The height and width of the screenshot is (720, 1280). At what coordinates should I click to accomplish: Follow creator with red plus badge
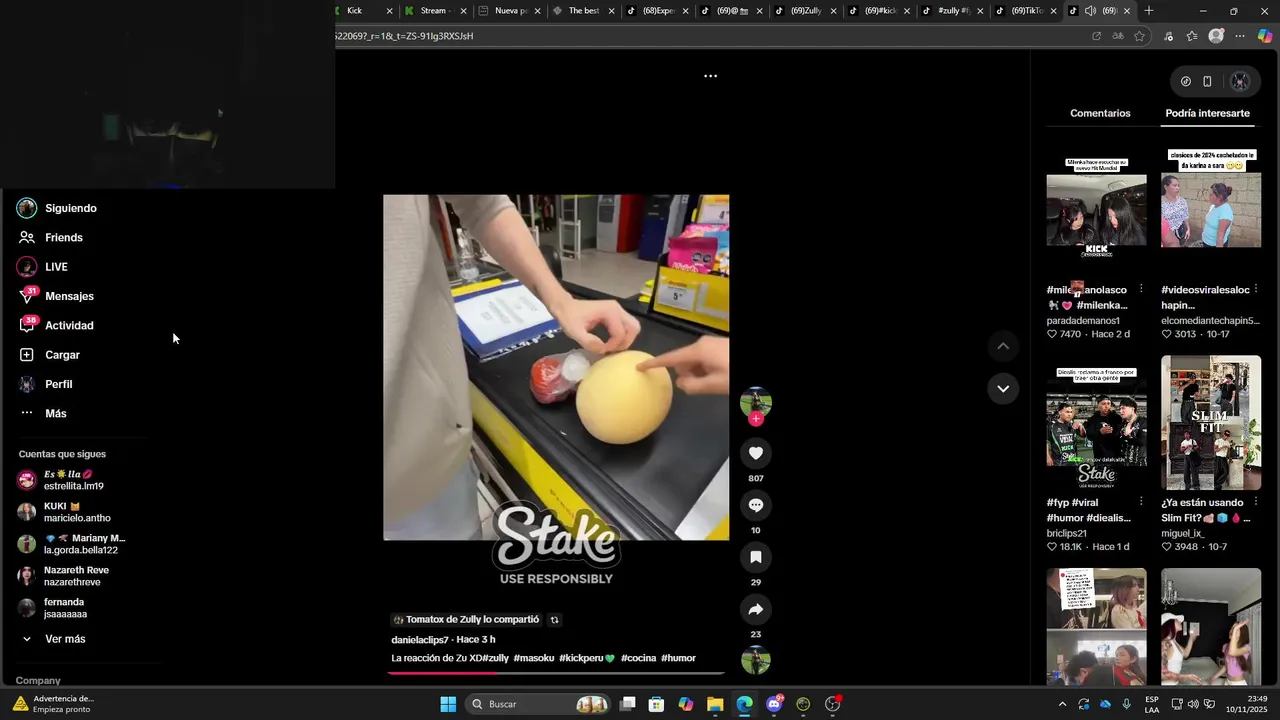coord(756,419)
